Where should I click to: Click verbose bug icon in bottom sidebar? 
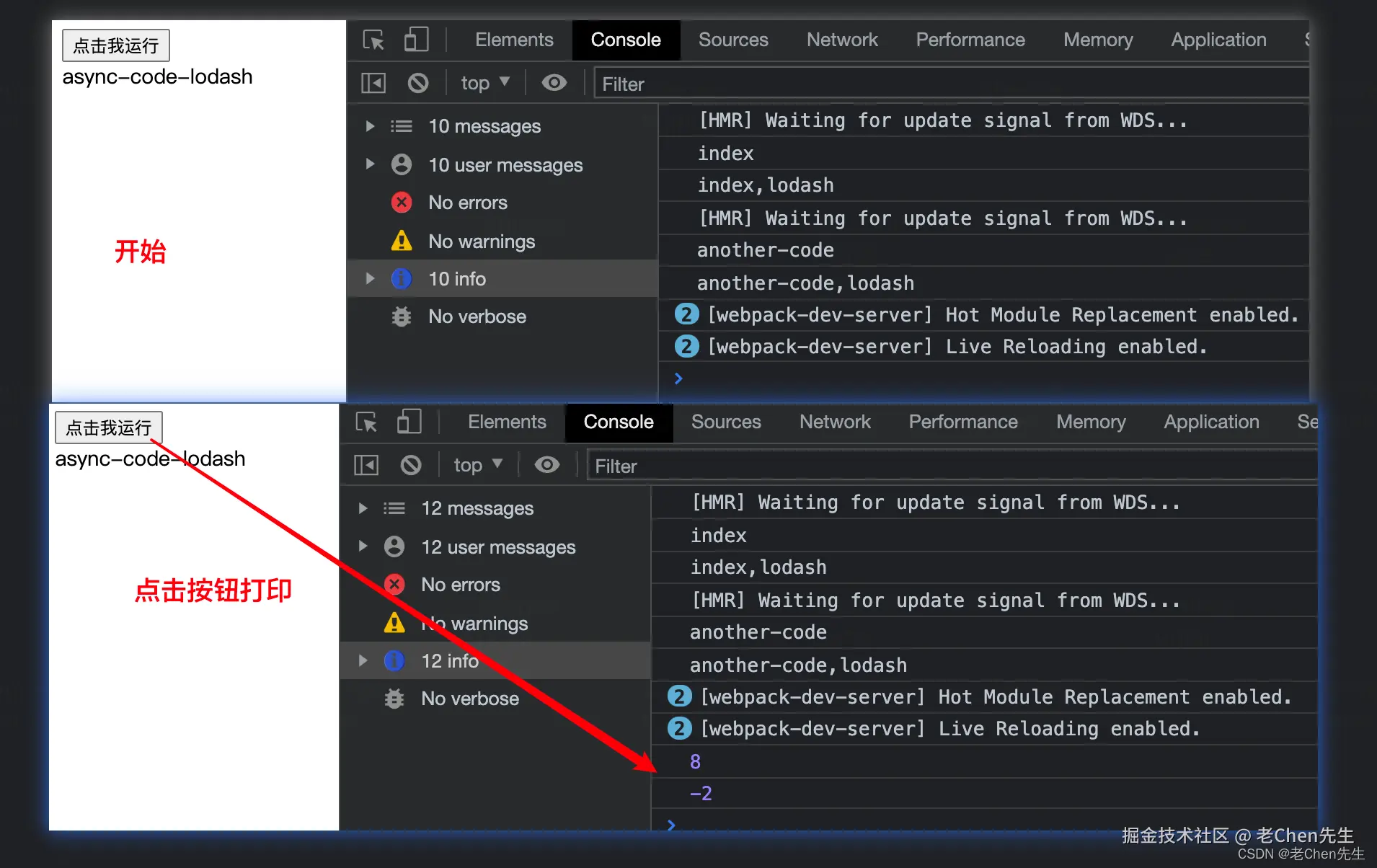[x=394, y=699]
